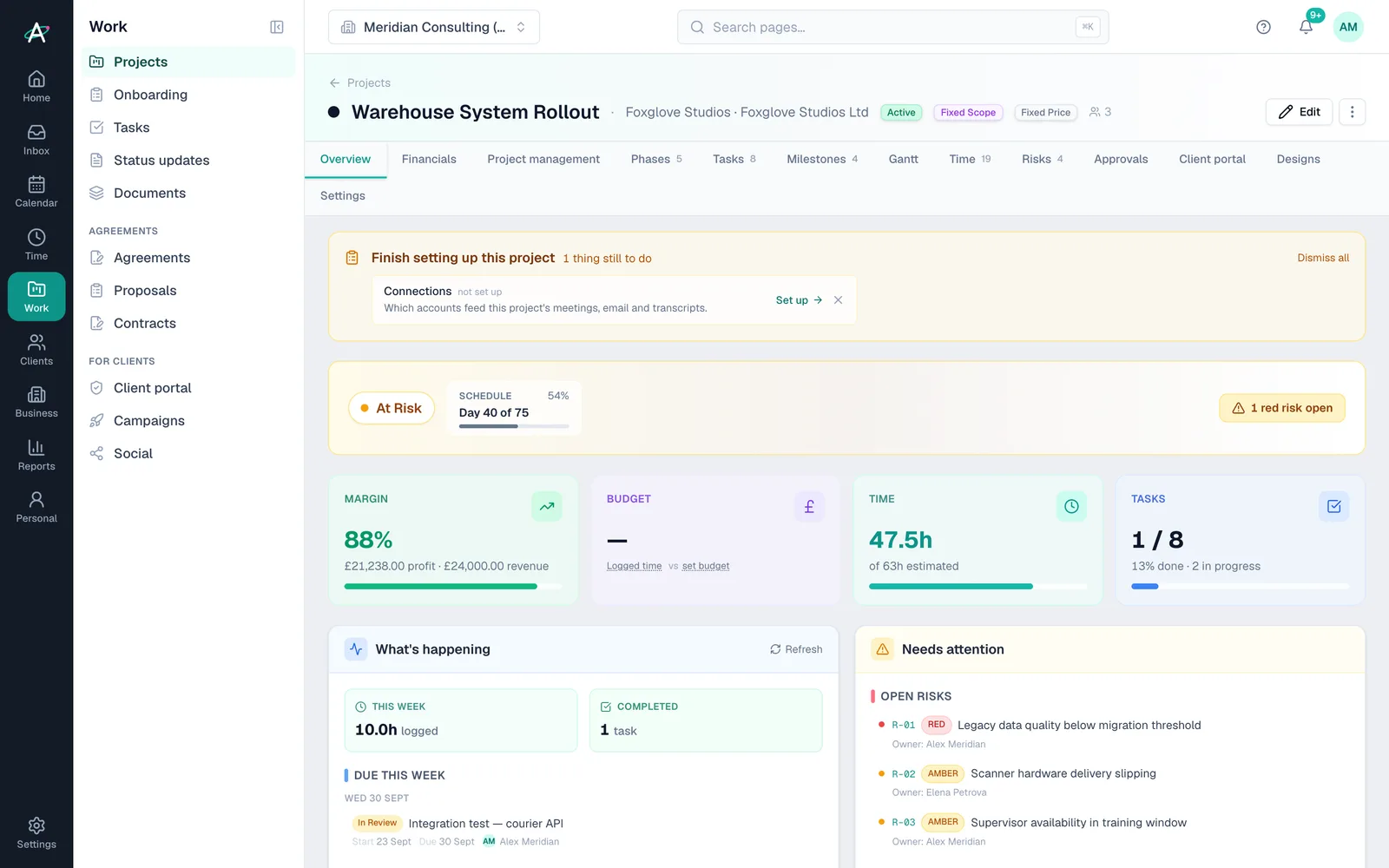
Task: Open Clients from the left rail
Action: point(36,349)
